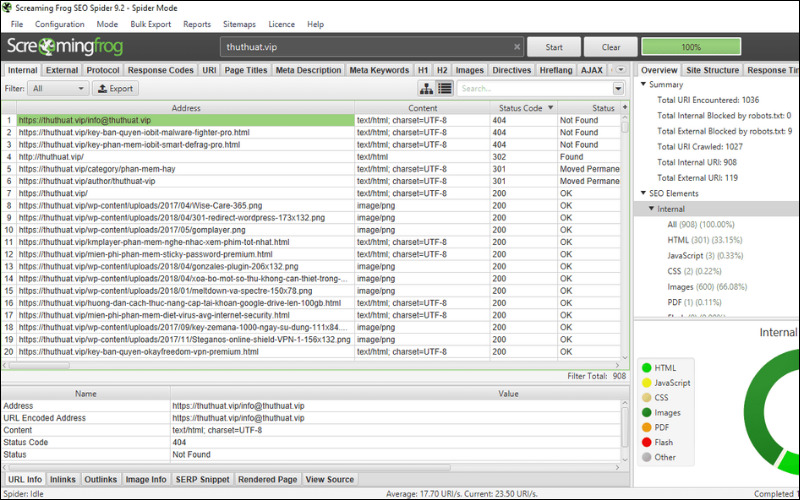Viewport: 800px width, 500px height.
Task: Open the Mode menu
Action: pos(107,24)
